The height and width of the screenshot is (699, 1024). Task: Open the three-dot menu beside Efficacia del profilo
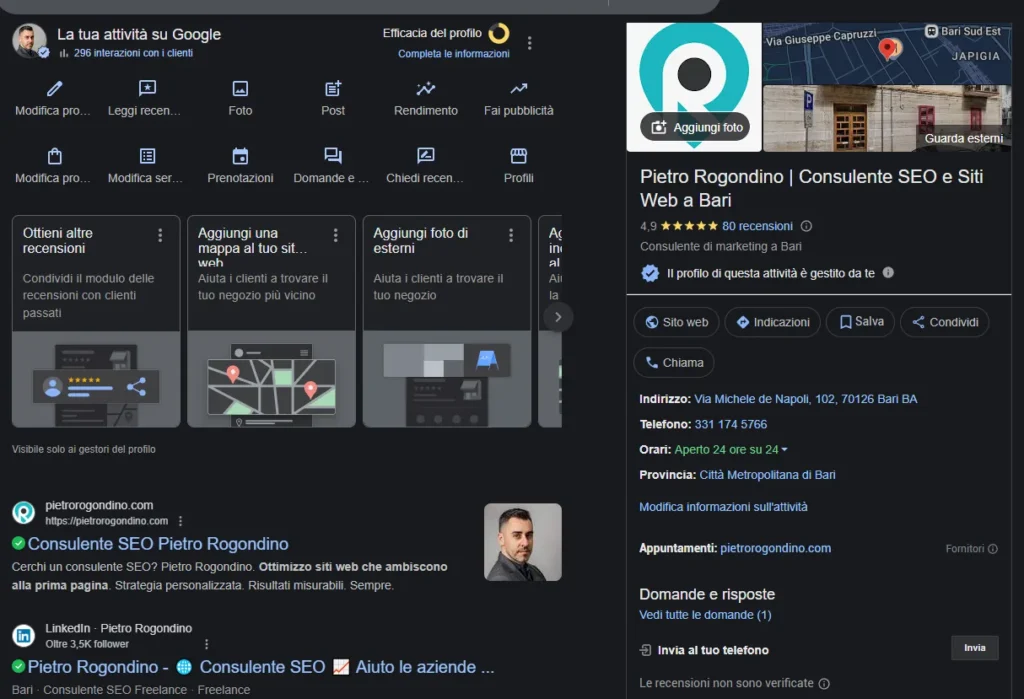530,43
